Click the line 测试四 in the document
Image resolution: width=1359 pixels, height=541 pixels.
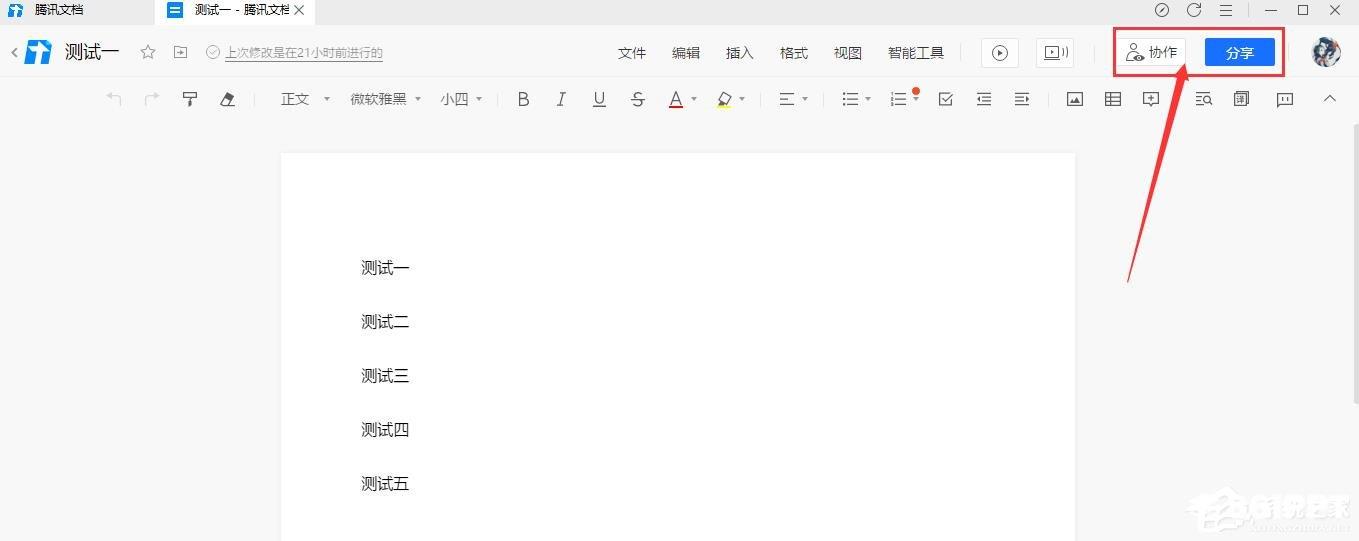pyautogui.click(x=385, y=430)
